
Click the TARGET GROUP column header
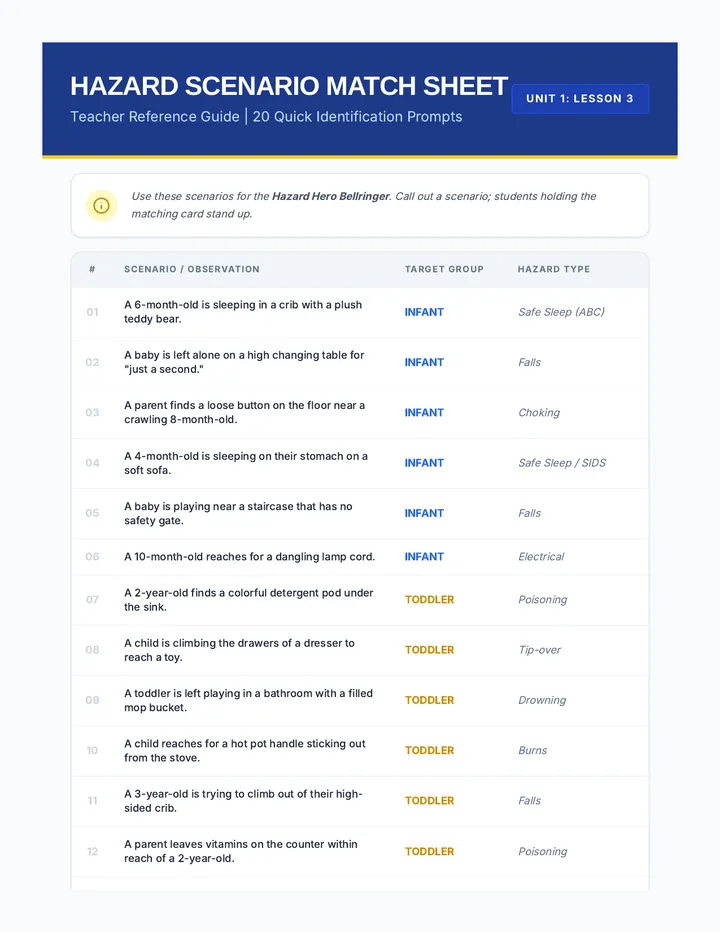click(x=444, y=269)
